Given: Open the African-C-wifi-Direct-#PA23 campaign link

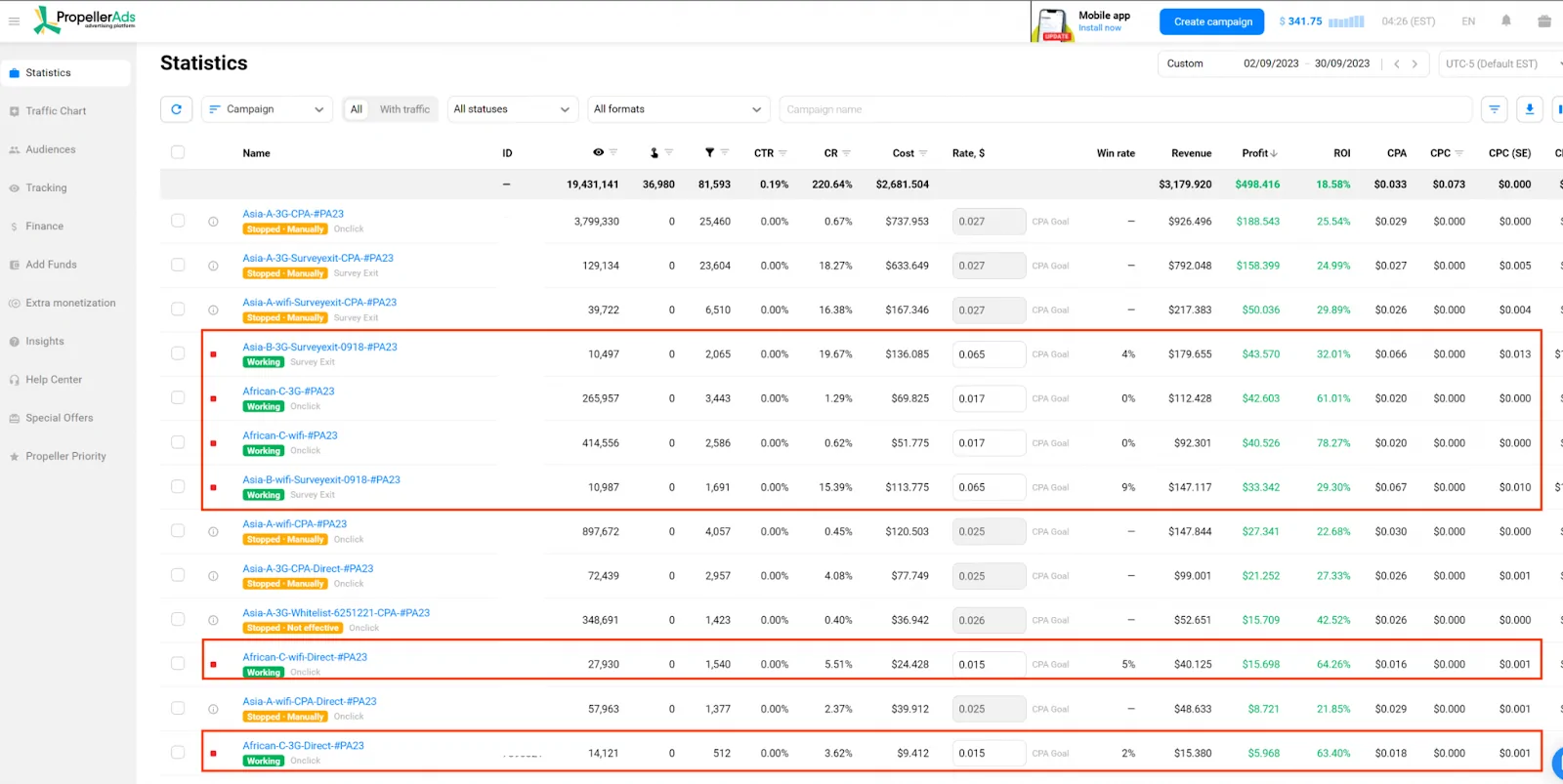Looking at the screenshot, I should point(305,657).
